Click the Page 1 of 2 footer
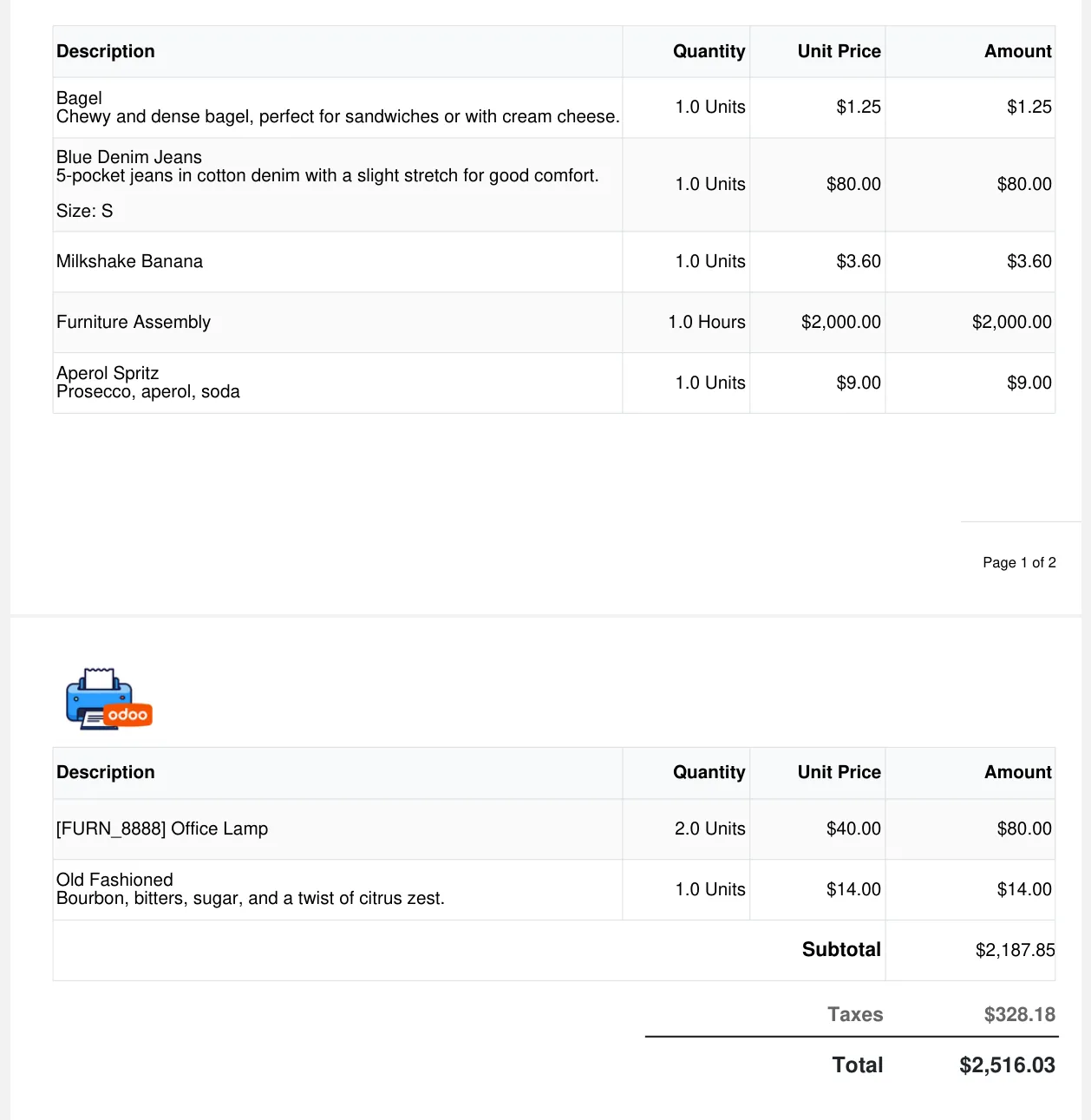 (x=1019, y=562)
